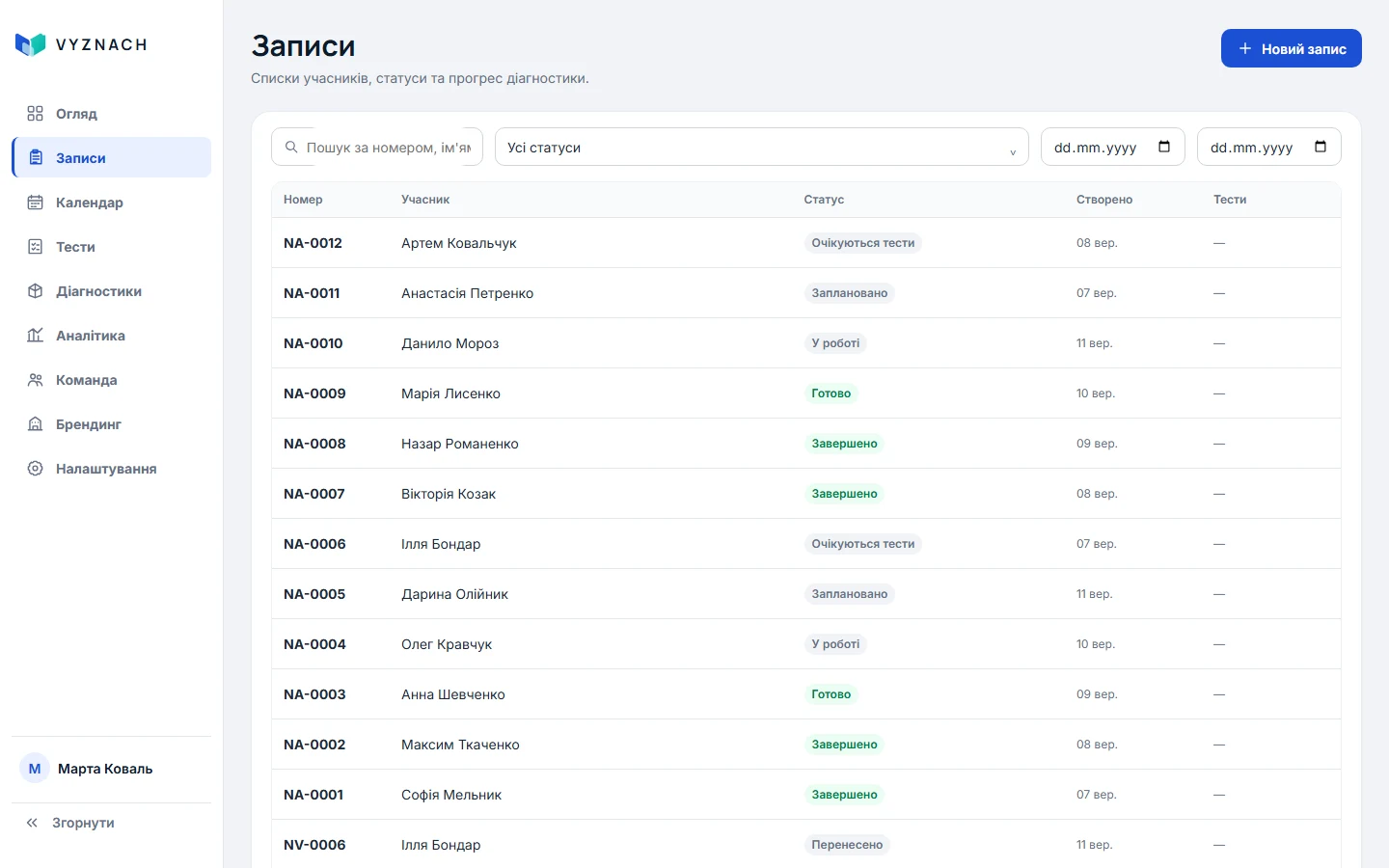Click the Створено column header
Viewport: 1389px width, 868px height.
[x=1104, y=200]
